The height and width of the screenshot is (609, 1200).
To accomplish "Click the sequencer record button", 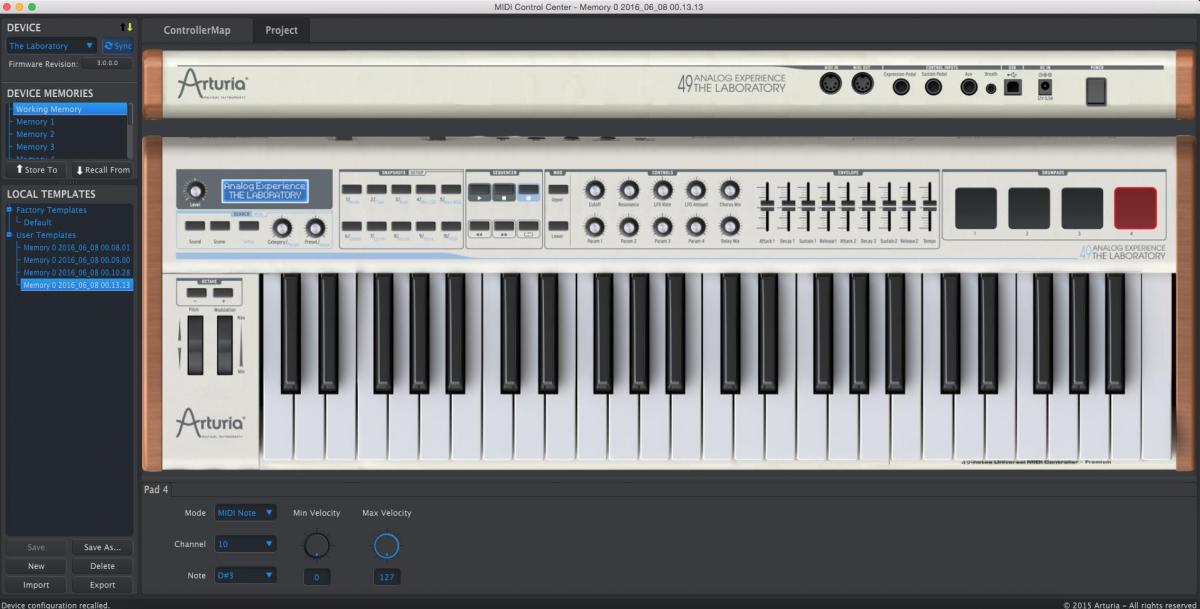I will [529, 190].
